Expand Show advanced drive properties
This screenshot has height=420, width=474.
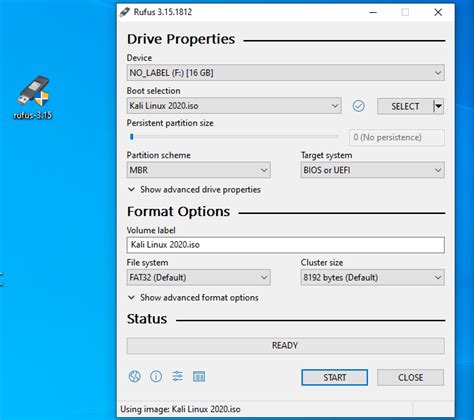tap(194, 190)
